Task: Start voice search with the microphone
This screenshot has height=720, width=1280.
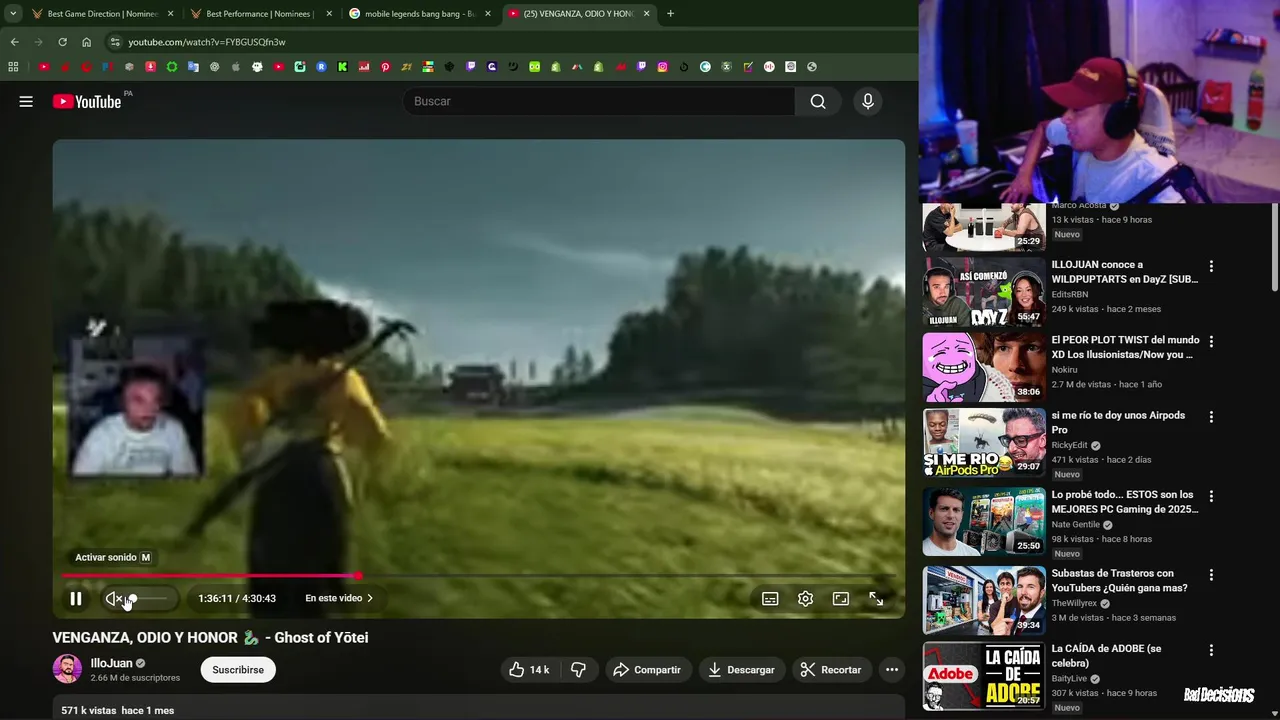Action: tap(868, 101)
